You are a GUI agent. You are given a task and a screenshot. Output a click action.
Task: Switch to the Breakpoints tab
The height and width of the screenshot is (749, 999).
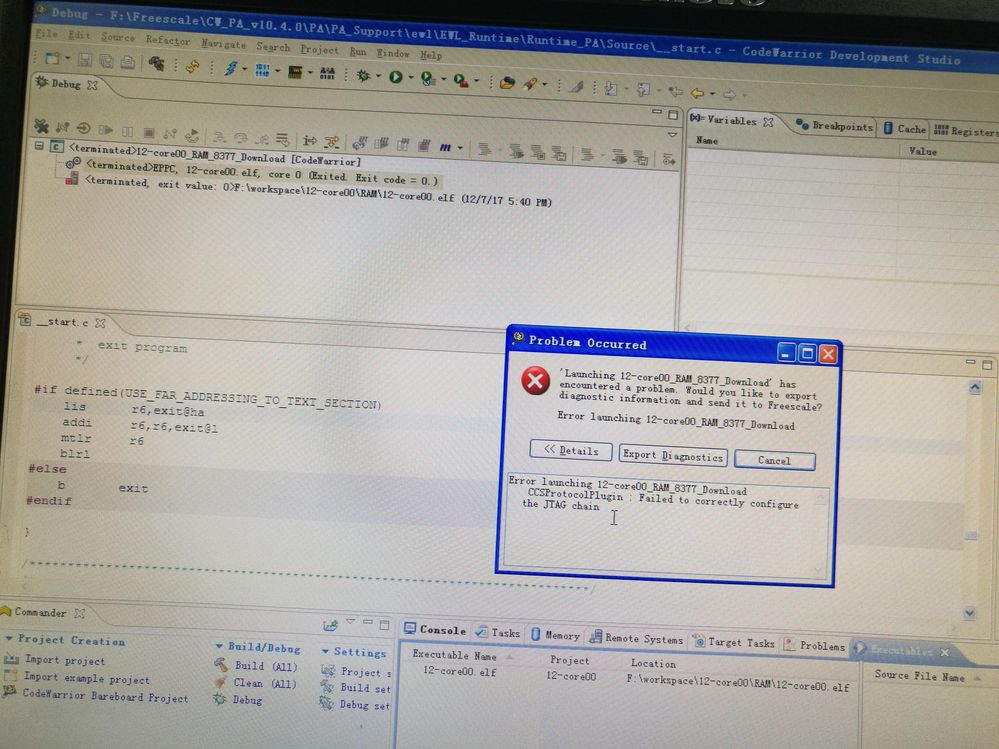click(833, 125)
